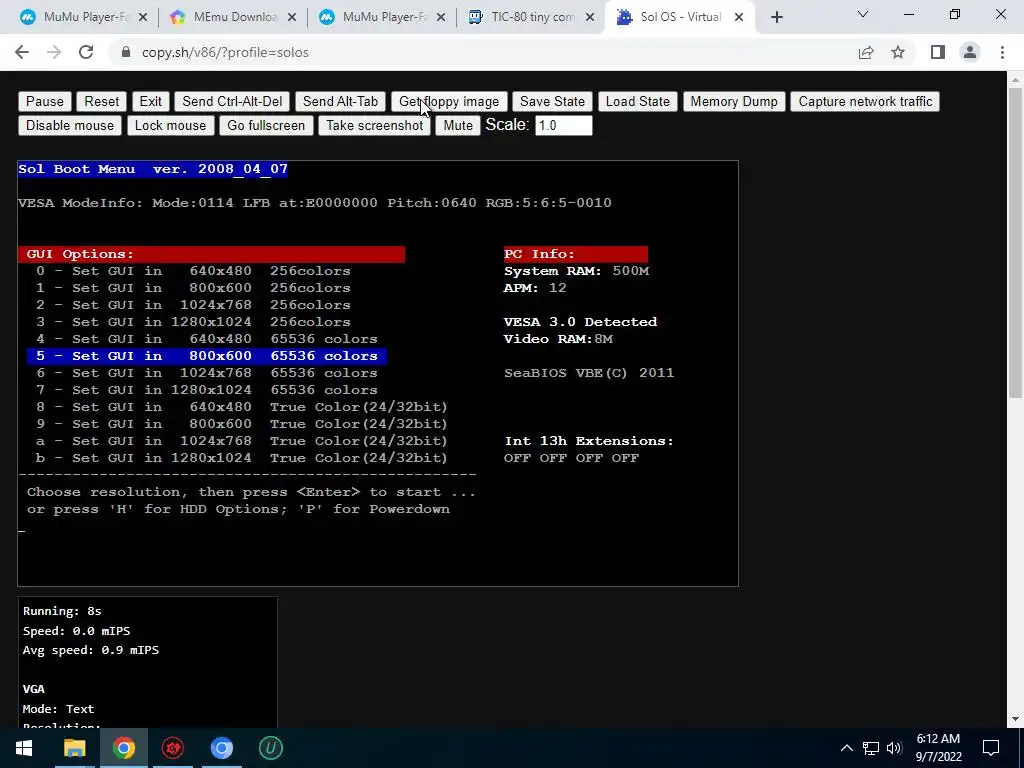Click Load State button

coord(637,101)
